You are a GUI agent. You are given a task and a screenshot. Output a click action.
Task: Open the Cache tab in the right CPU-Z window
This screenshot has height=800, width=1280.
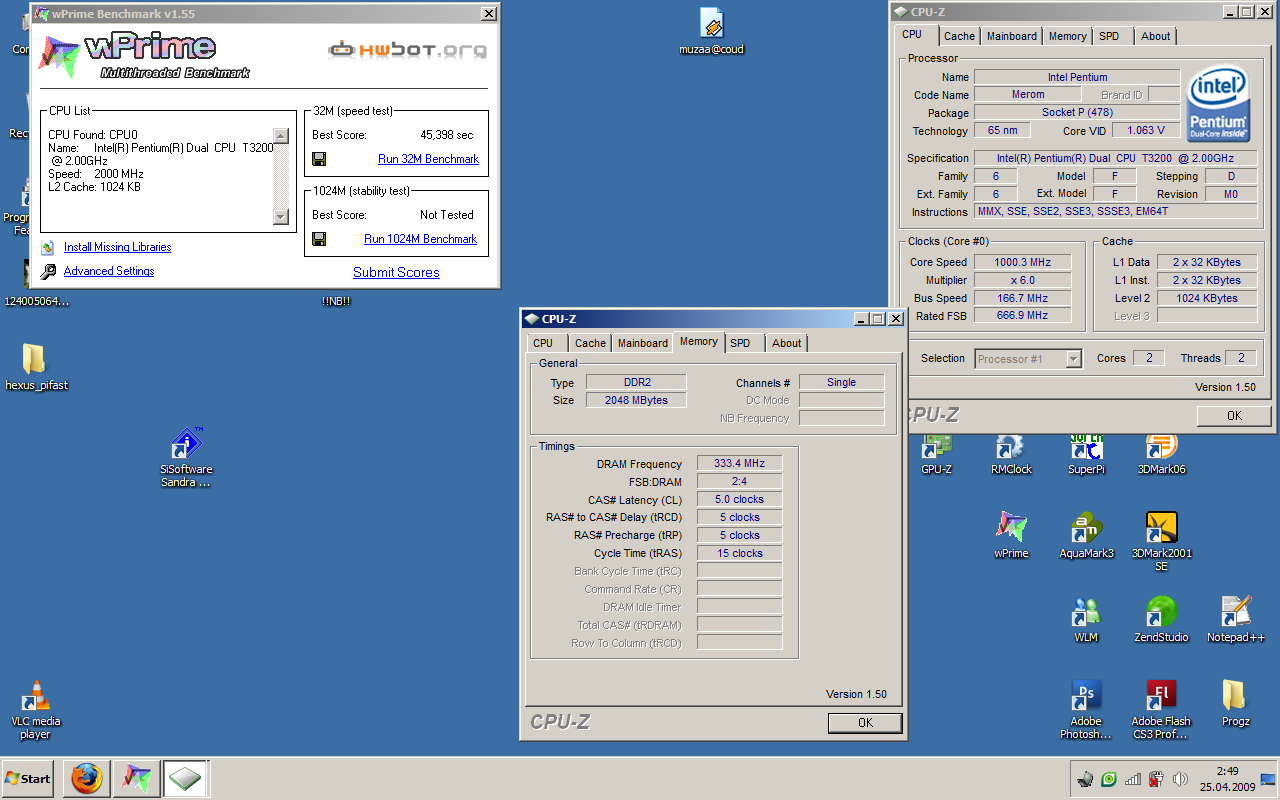[x=959, y=36]
